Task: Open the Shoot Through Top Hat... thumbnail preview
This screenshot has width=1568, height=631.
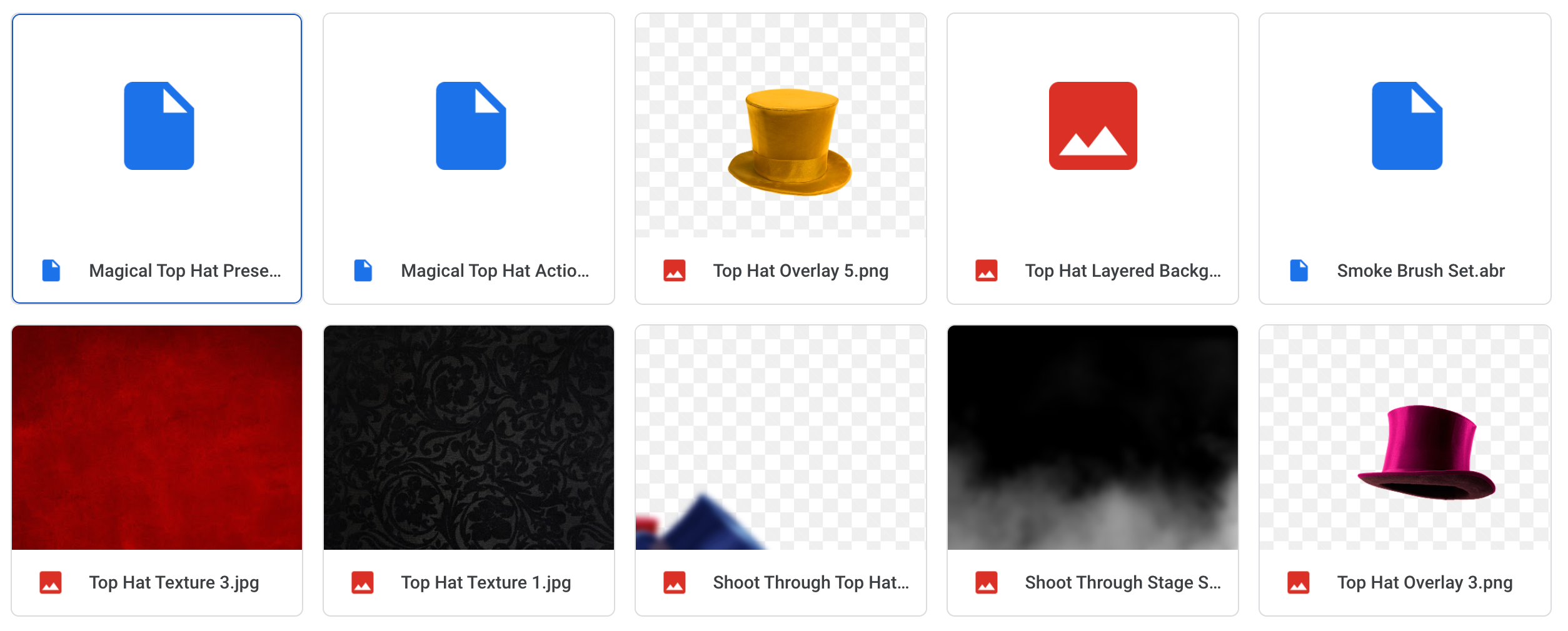Action: click(781, 437)
